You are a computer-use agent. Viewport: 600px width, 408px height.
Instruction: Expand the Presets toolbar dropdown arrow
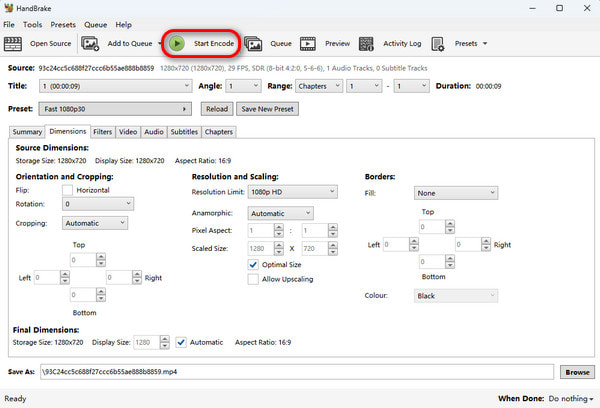485,44
